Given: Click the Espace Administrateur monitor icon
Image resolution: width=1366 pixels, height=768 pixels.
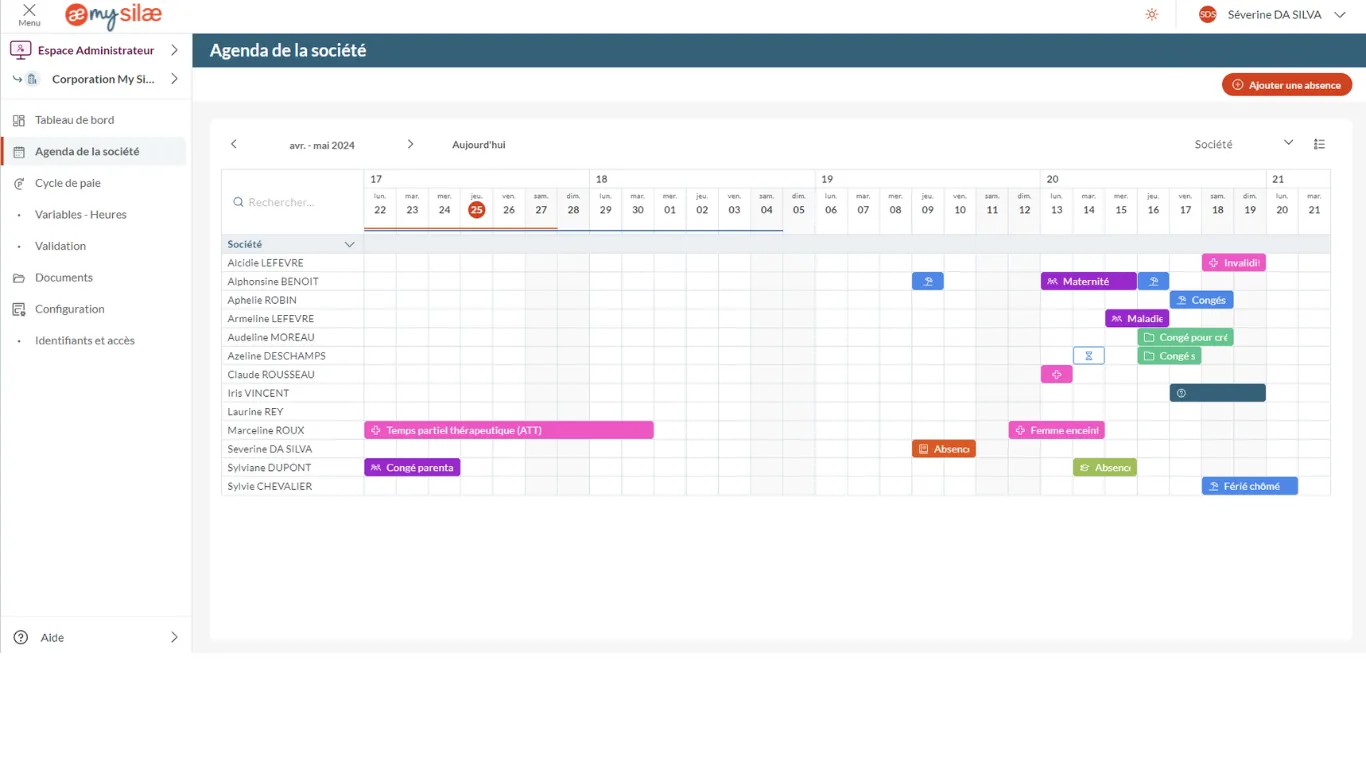Looking at the screenshot, I should 20,50.
